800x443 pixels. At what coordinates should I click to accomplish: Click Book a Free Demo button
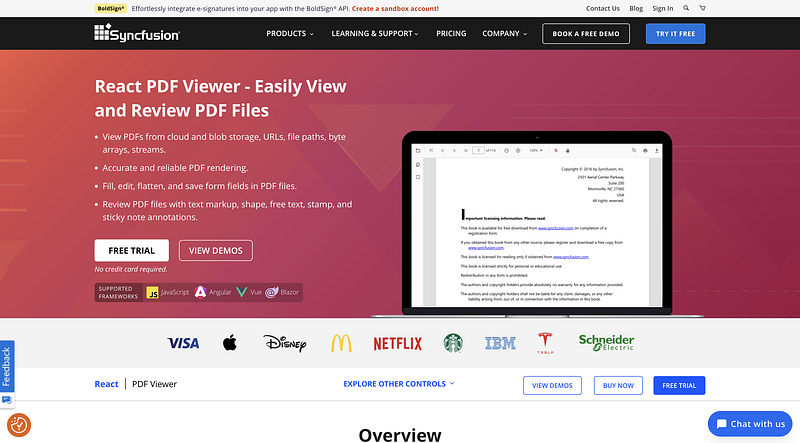[586, 34]
